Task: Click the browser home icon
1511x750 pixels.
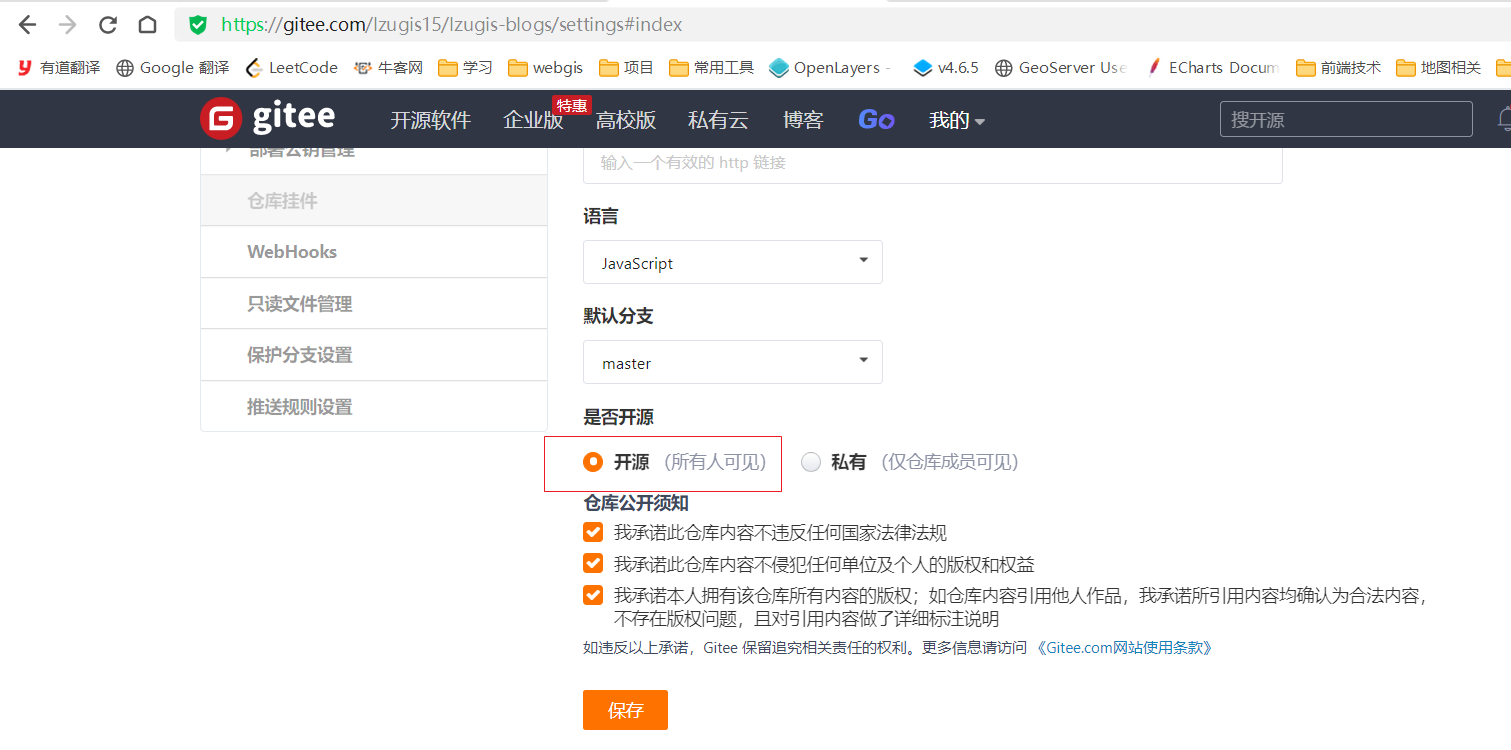Action: (147, 24)
